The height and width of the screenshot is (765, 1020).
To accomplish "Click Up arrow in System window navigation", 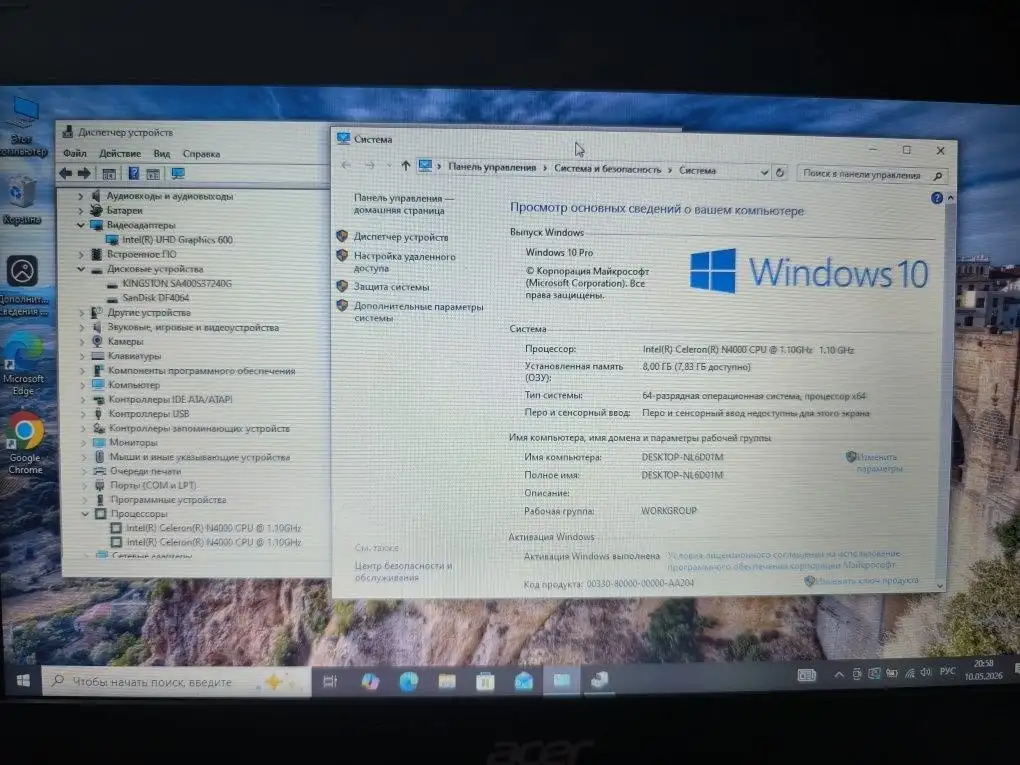I will (x=405, y=166).
